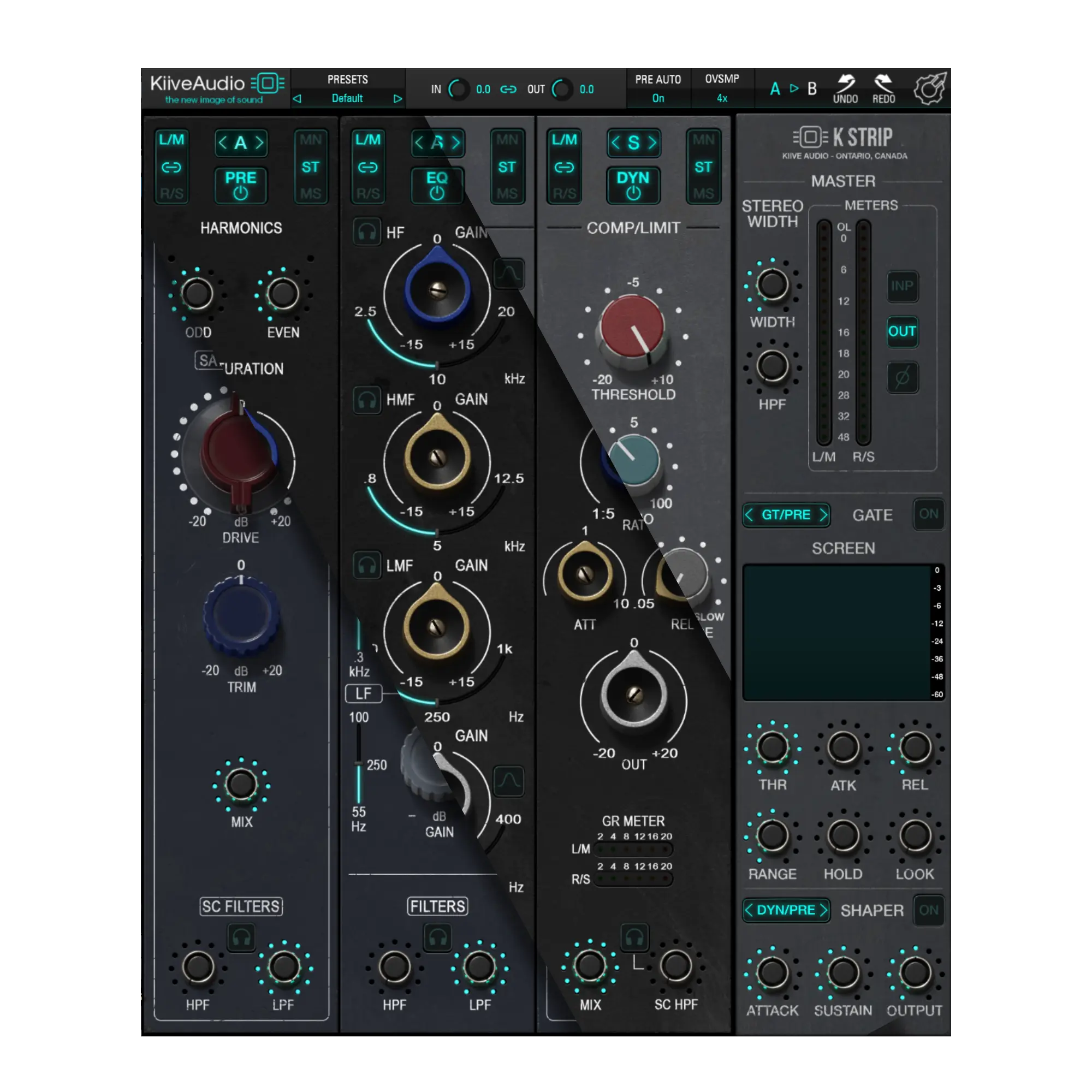
Task: Change the DYN/PRE shaper position selector
Action: pos(786,910)
